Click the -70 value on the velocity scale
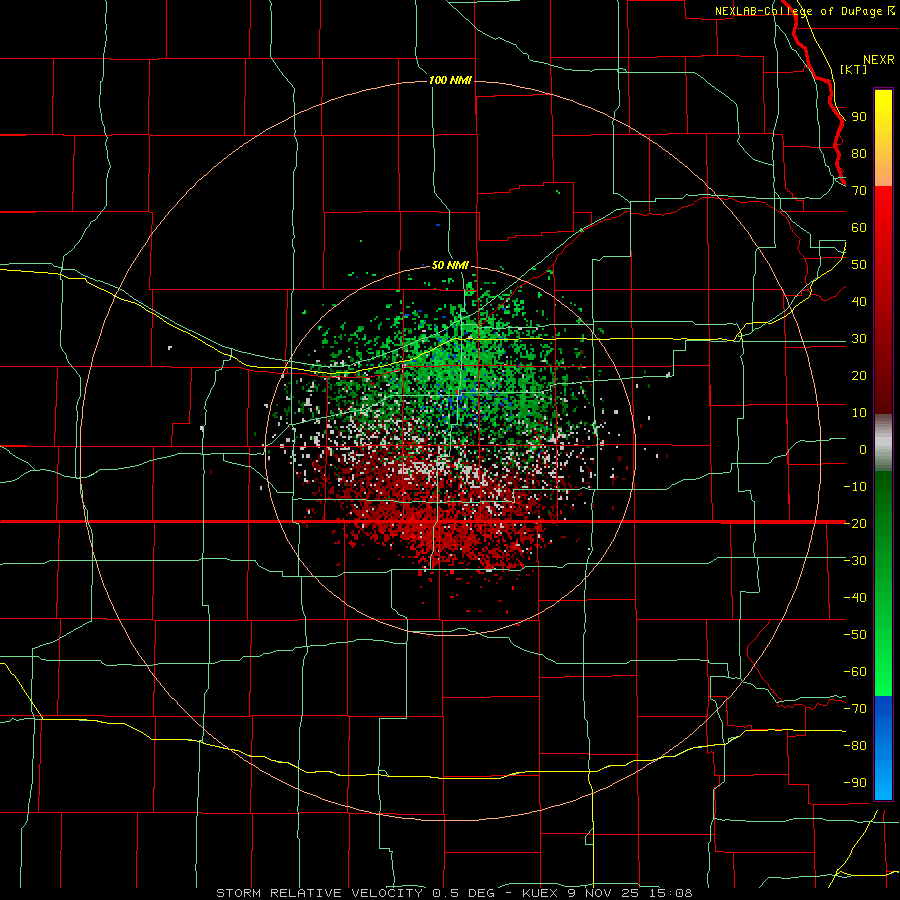The image size is (900, 900). coord(855,708)
